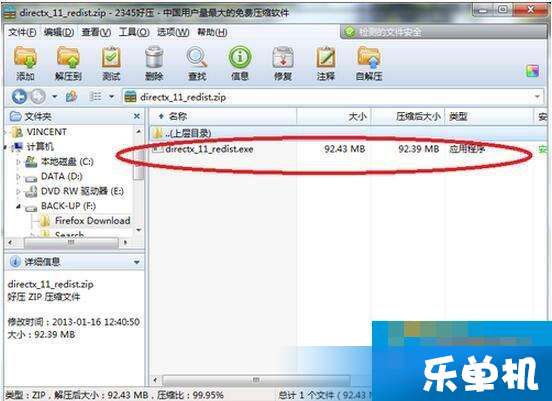Click the 测试 (Test) toolbar icon
This screenshot has width=552, height=401.
coord(111,63)
